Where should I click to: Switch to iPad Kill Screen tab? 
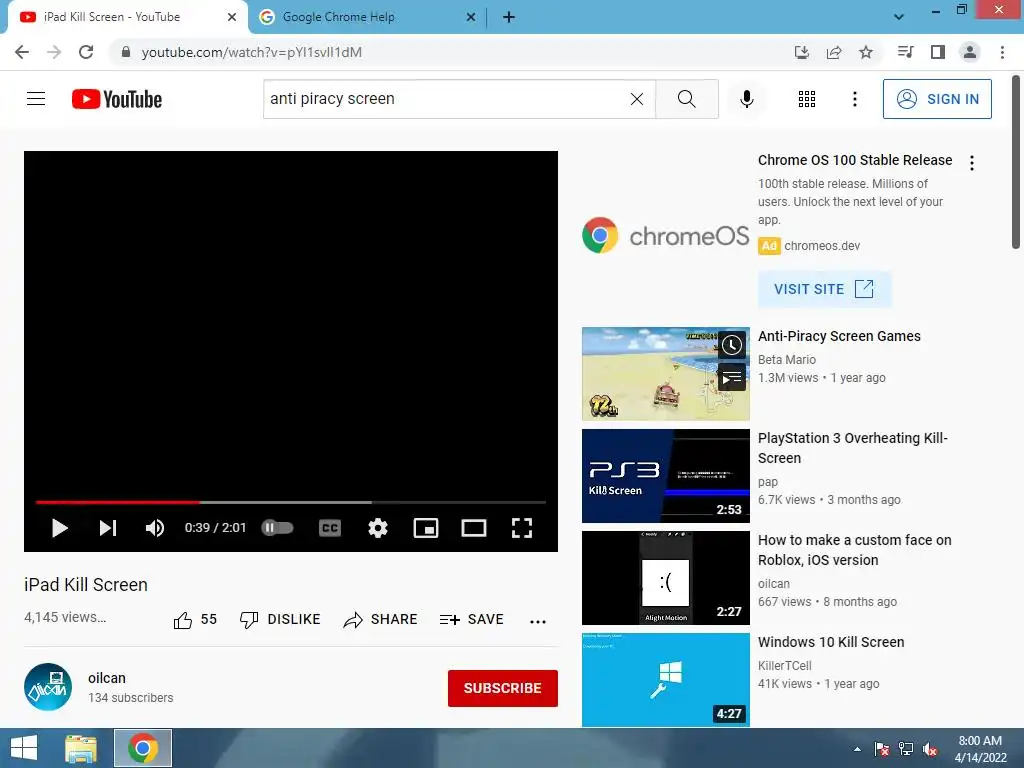pyautogui.click(x=124, y=17)
